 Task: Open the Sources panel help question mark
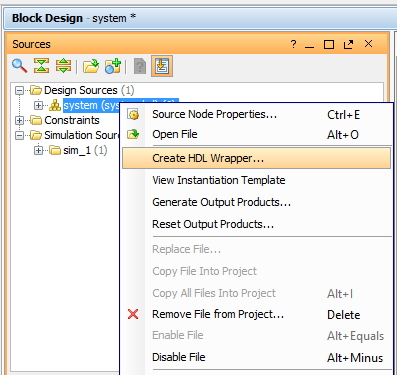[293, 44]
